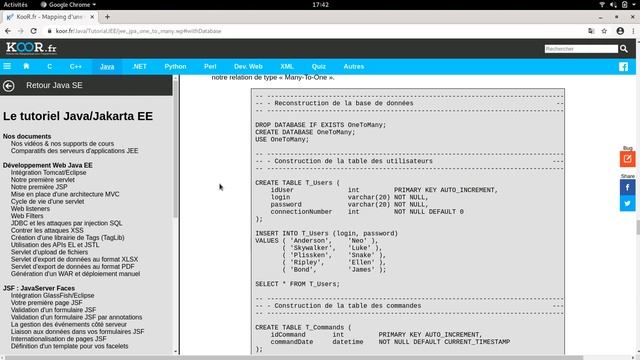Close the KooR.fr tab
The height and width of the screenshot is (360, 640).
click(x=92, y=17)
